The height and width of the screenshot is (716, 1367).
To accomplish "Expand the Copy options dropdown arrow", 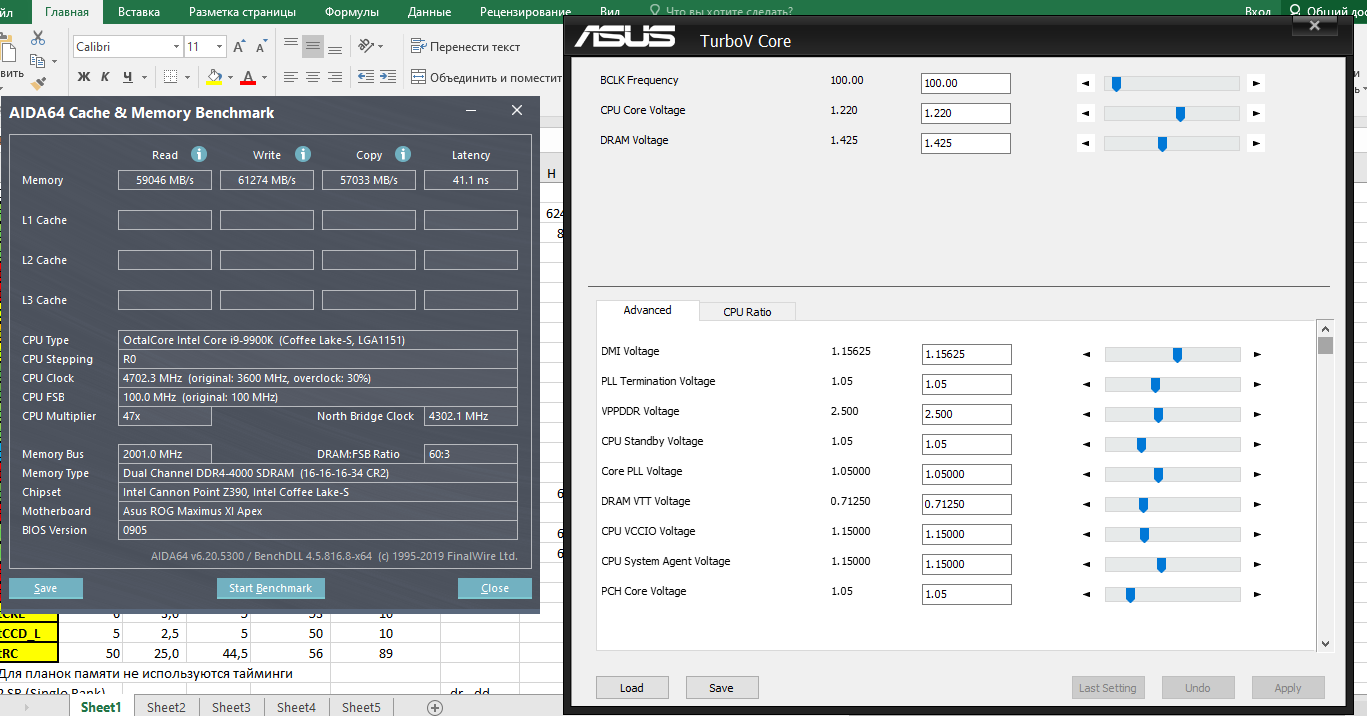I will tap(52, 62).
